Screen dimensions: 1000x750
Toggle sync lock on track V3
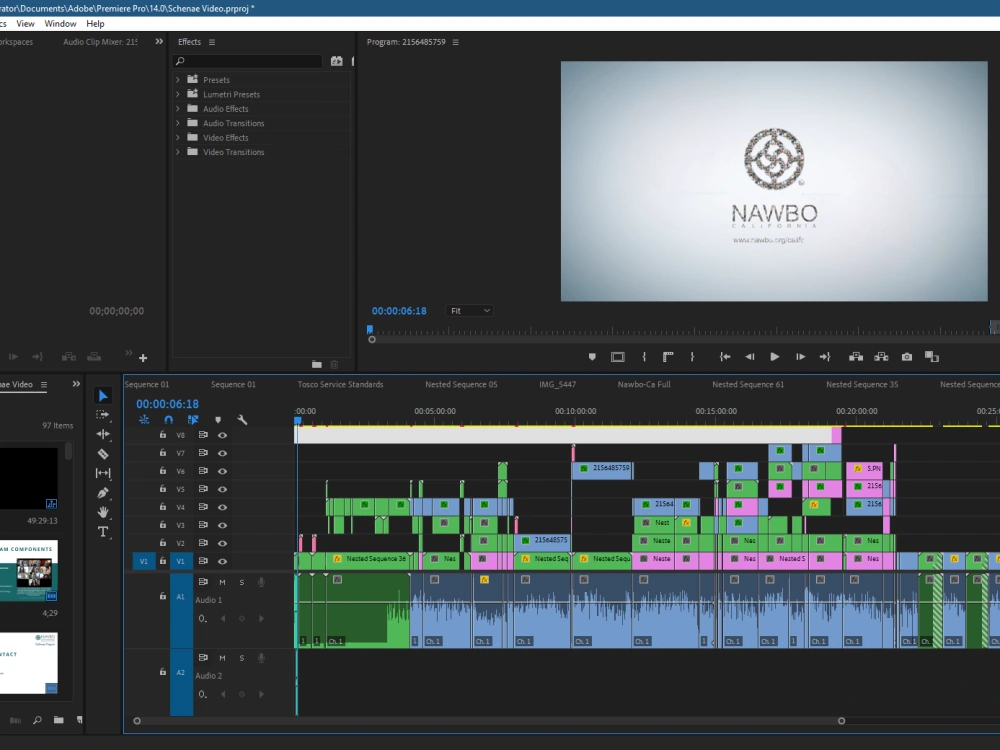(x=203, y=525)
